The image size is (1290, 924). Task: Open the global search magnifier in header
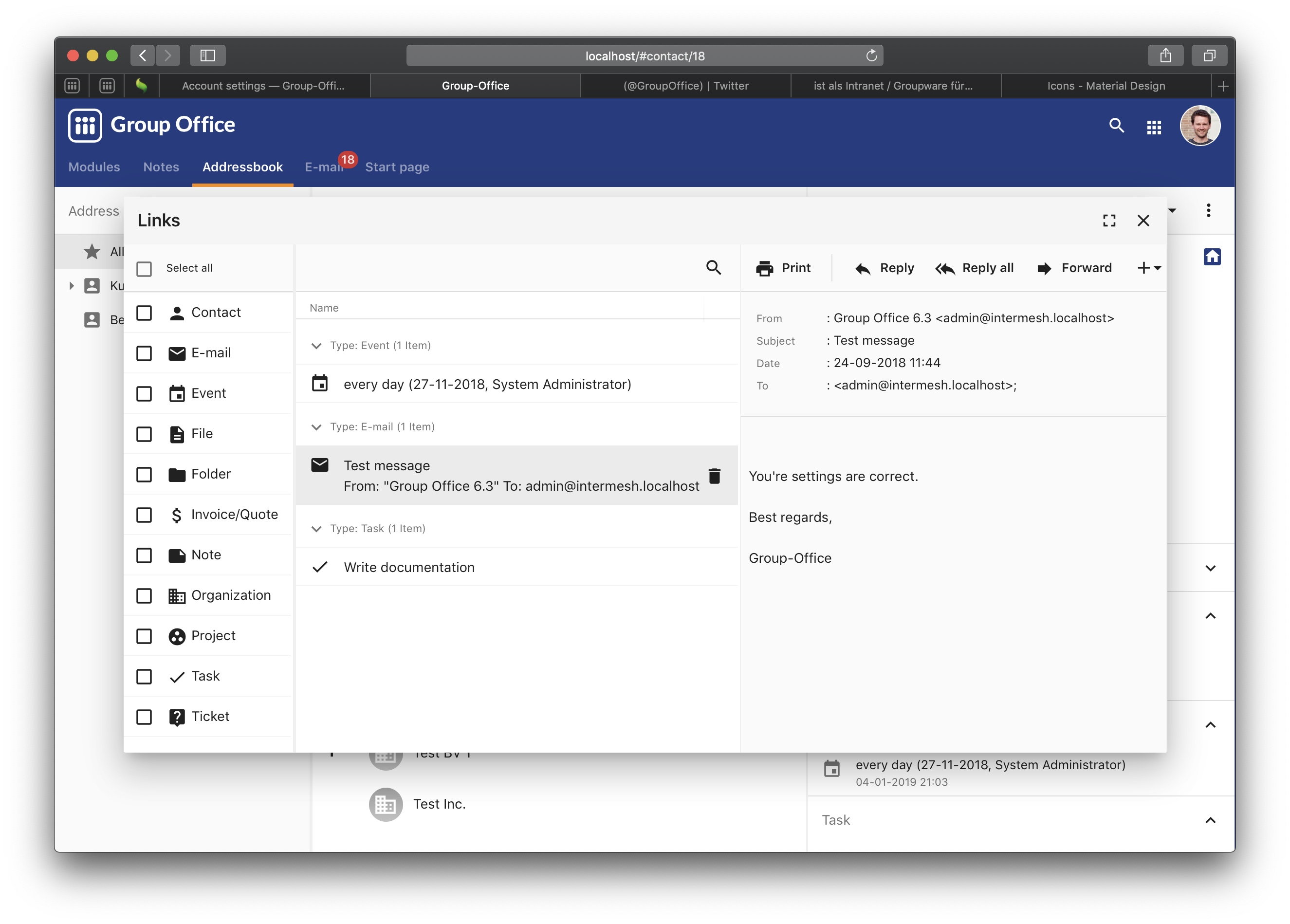pyautogui.click(x=1116, y=126)
